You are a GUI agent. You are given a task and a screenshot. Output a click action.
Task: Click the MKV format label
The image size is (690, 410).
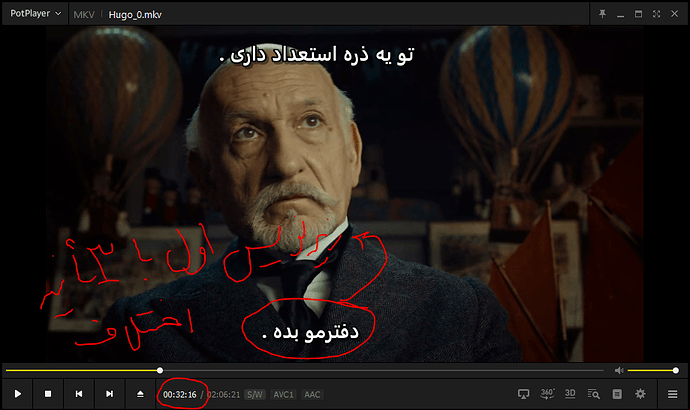pyautogui.click(x=84, y=15)
